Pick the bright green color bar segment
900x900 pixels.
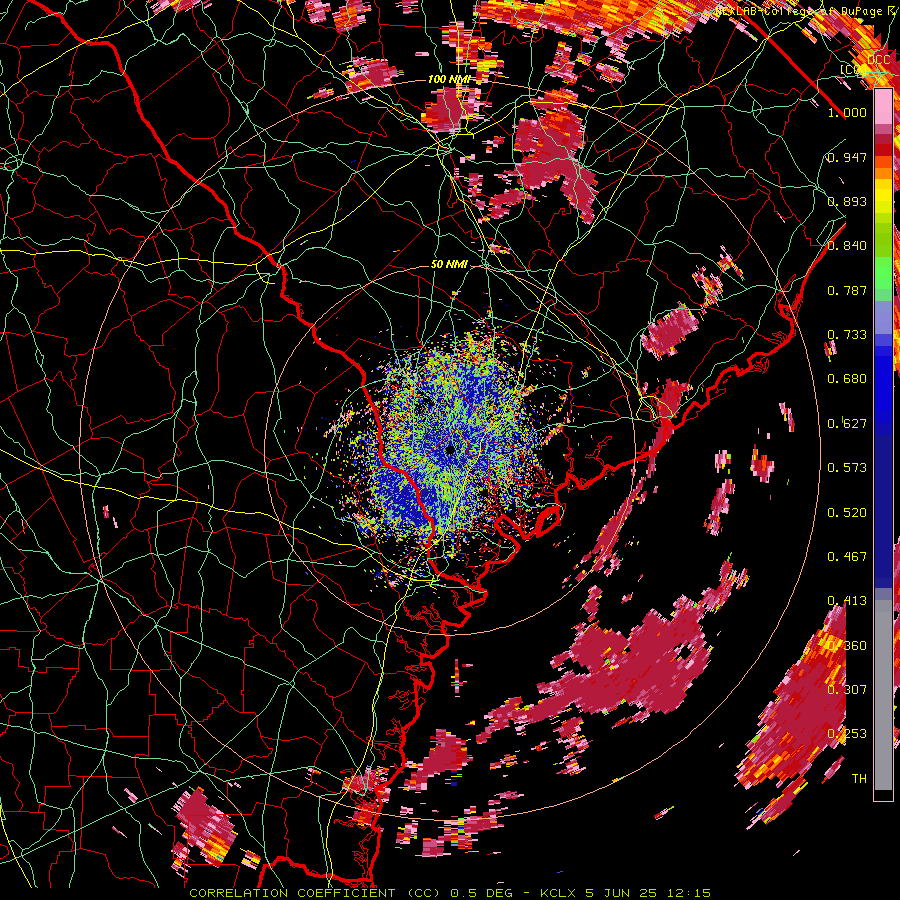click(x=883, y=273)
